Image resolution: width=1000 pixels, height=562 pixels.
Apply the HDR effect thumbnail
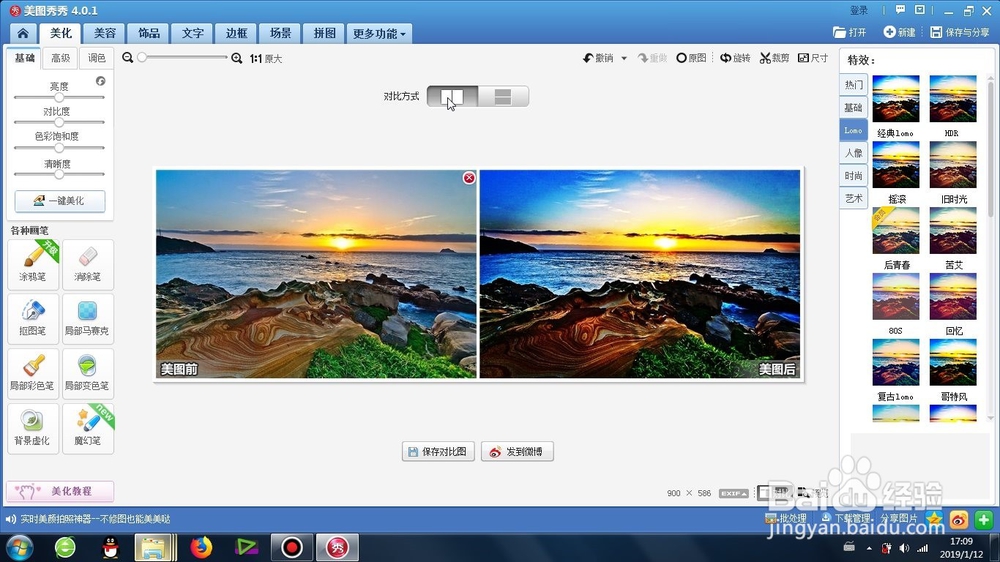953,99
